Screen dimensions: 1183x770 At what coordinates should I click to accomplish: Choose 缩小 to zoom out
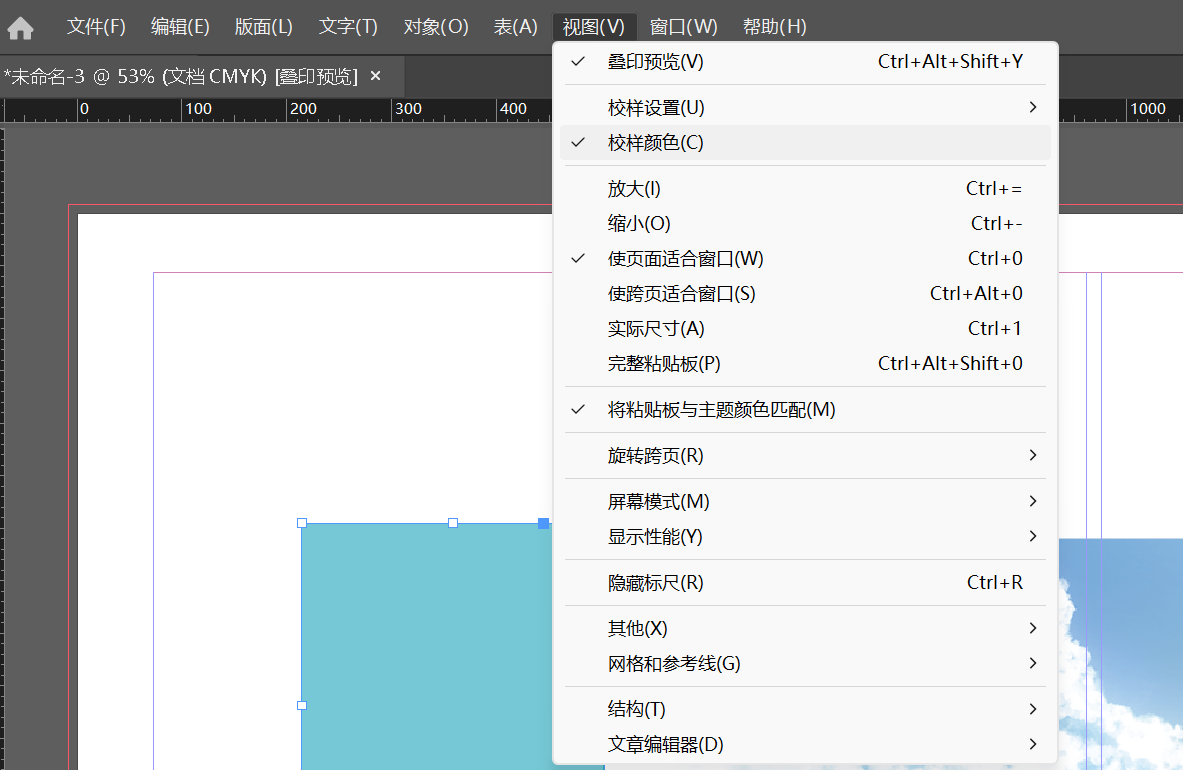coord(638,223)
